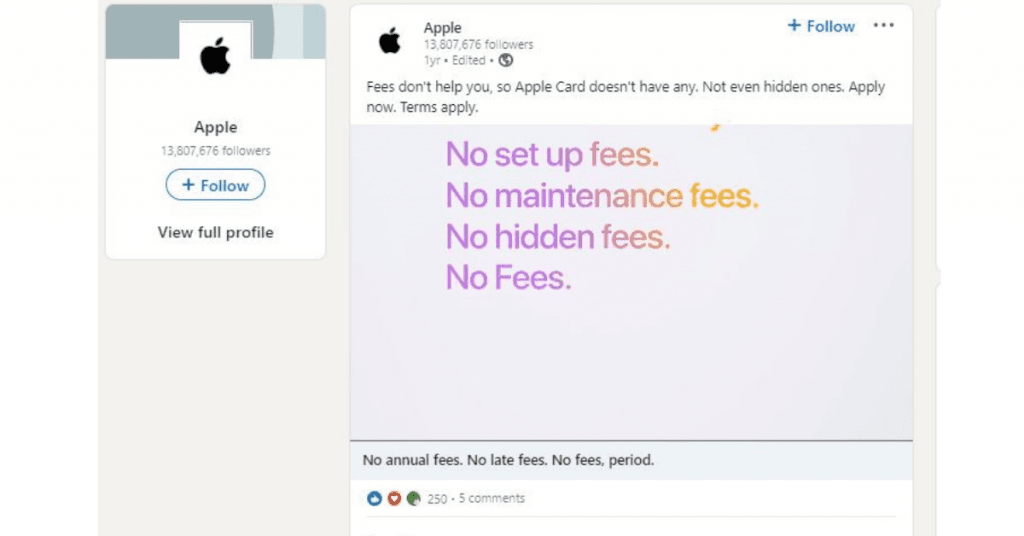
Task: Open View full profile link
Action: [x=216, y=232]
